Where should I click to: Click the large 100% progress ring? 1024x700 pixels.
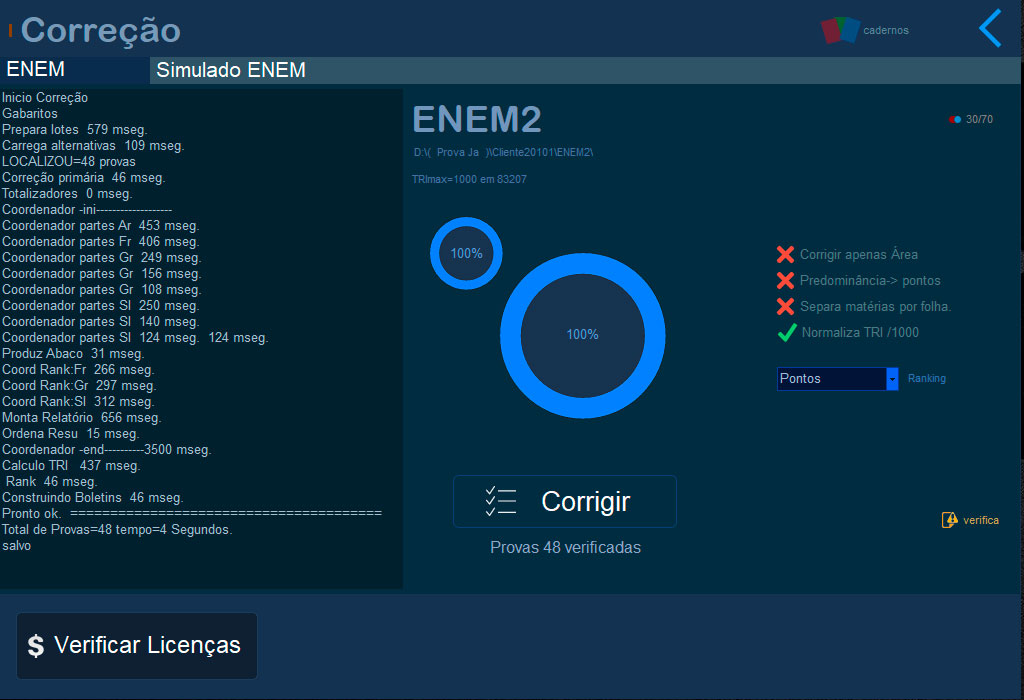pyautogui.click(x=583, y=335)
